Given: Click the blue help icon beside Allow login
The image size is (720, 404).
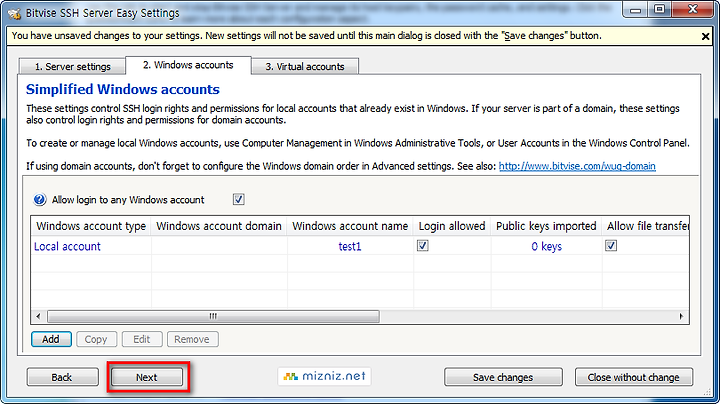Looking at the screenshot, I should [39, 200].
